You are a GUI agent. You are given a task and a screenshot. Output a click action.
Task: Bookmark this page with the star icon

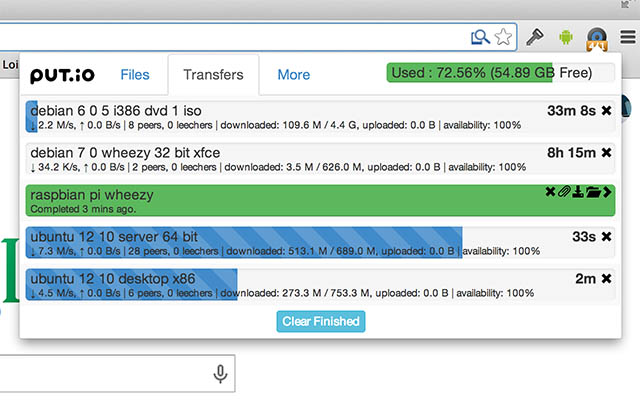tap(503, 37)
